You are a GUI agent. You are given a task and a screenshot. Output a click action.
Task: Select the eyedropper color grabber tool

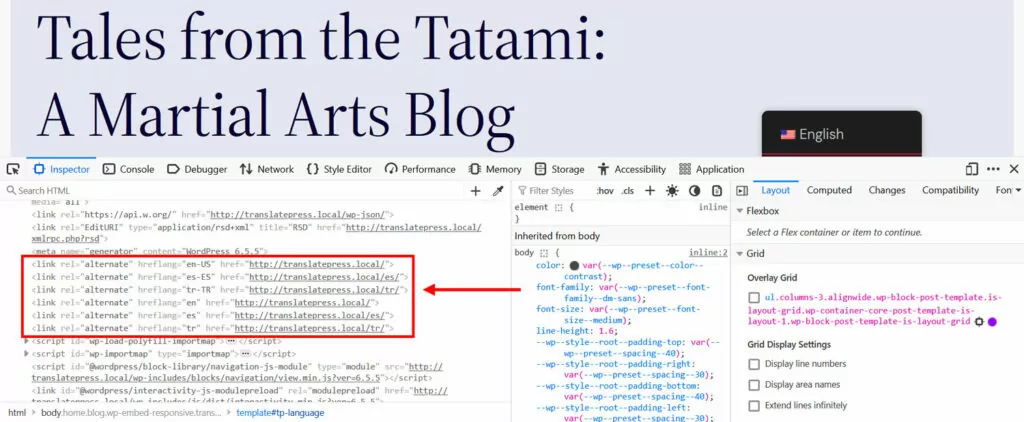click(x=498, y=191)
